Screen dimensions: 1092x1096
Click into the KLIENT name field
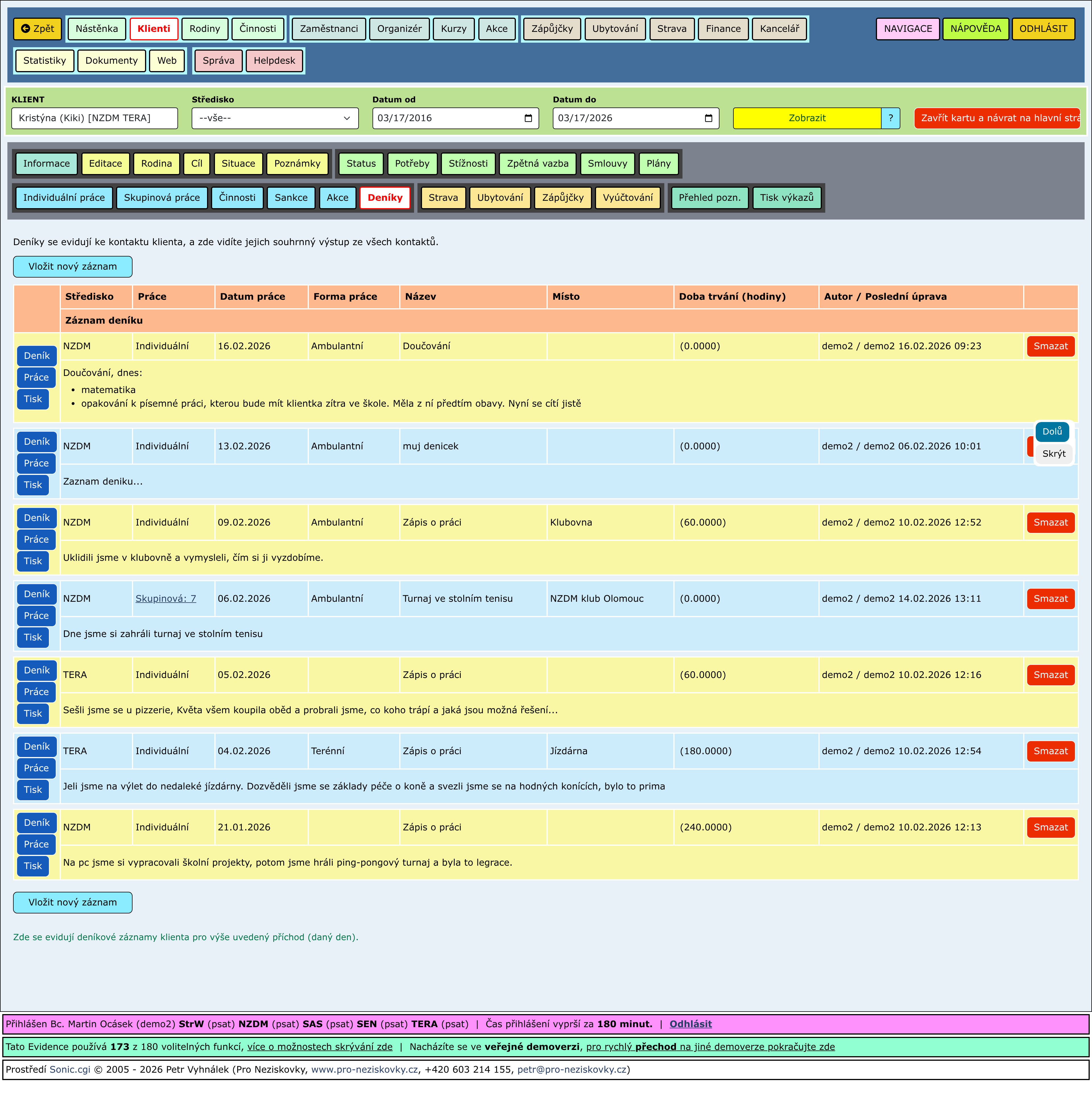(94, 118)
